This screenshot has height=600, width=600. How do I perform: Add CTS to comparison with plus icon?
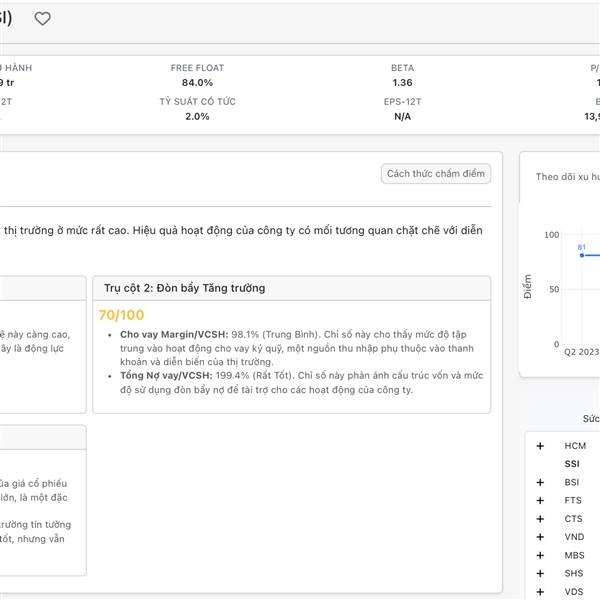(540, 519)
